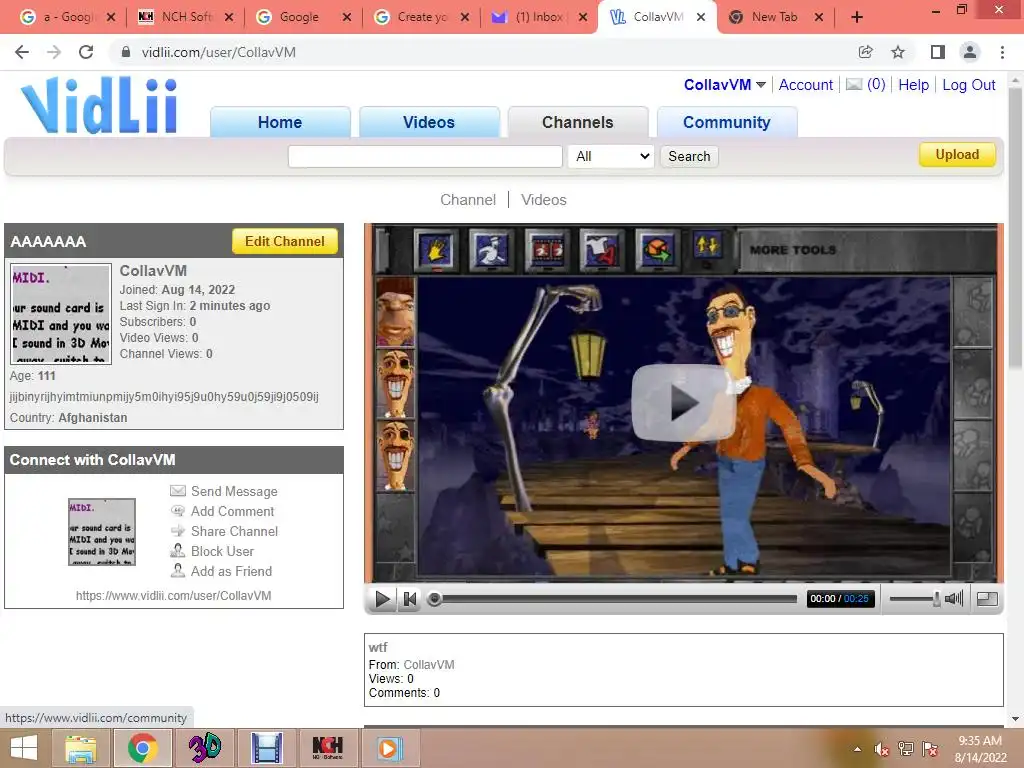Screen dimensions: 1024x768
Task: Open the NCH Software taskbar icon
Action: [x=328, y=748]
